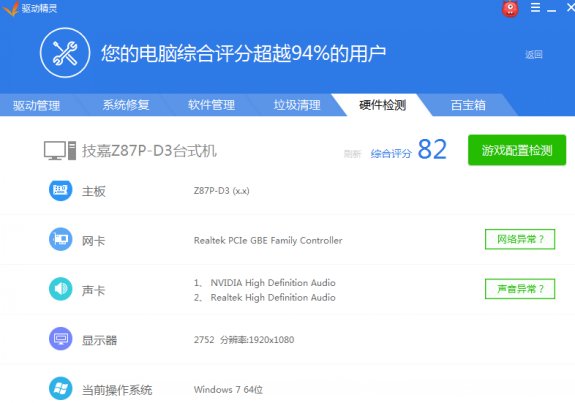This screenshot has width=575, height=403.
Task: Click the 声卡 speaker icon
Action: click(61, 289)
